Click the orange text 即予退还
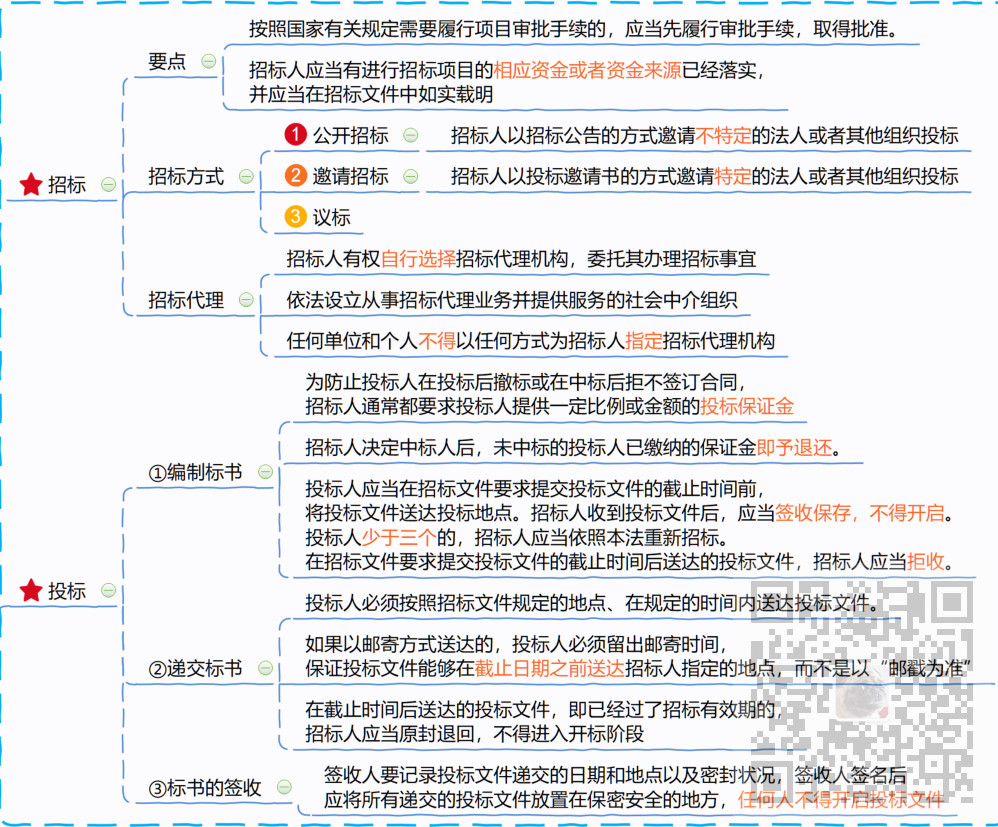Viewport: 998px width, 827px height. (x=794, y=448)
